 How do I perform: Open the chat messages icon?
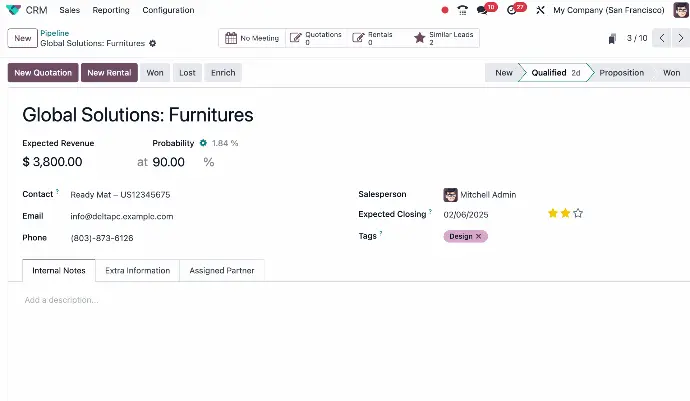(485, 10)
